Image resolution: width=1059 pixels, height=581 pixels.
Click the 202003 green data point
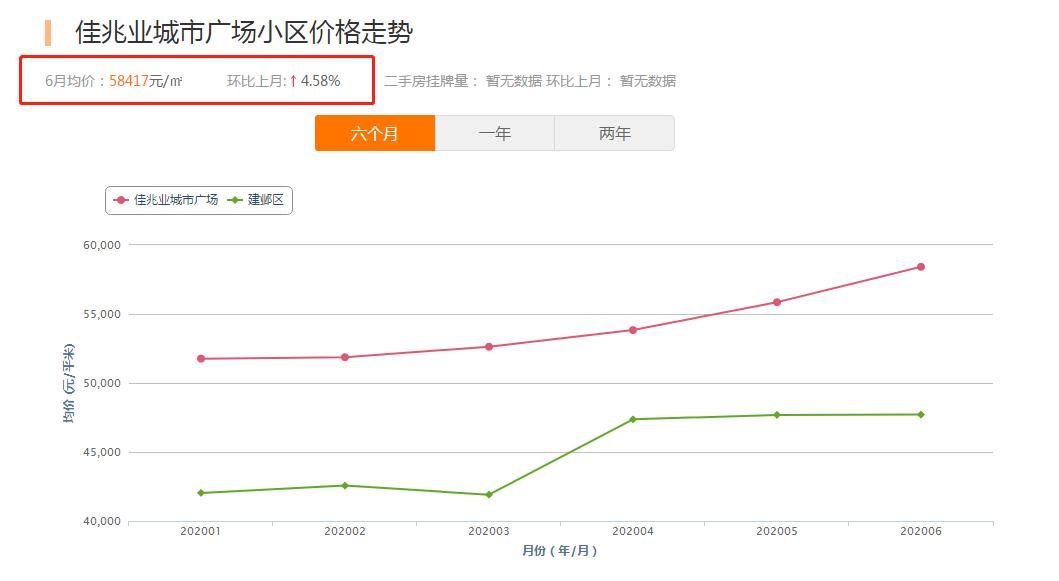click(x=489, y=495)
